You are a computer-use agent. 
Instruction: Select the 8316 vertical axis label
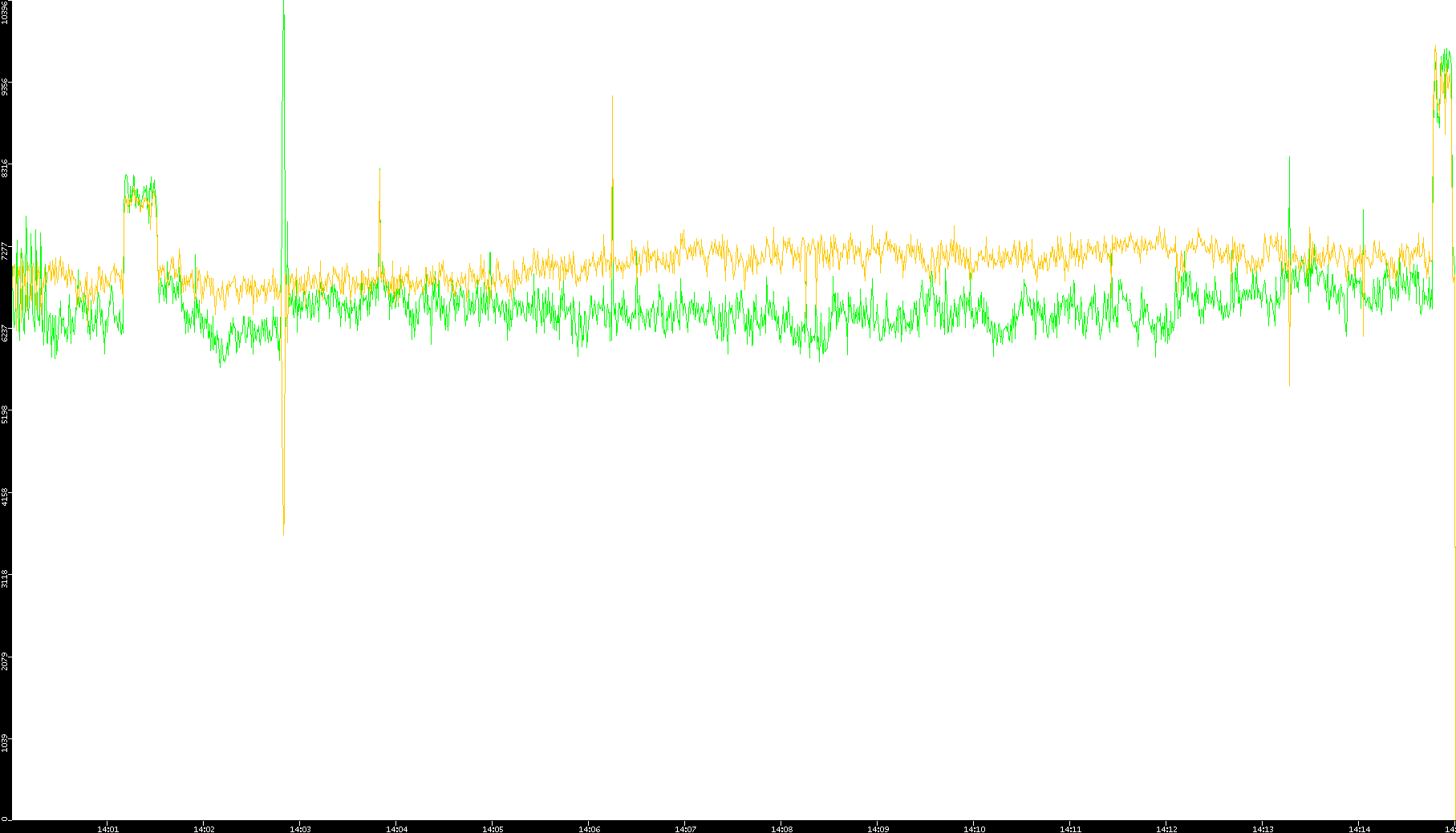pos(5,168)
